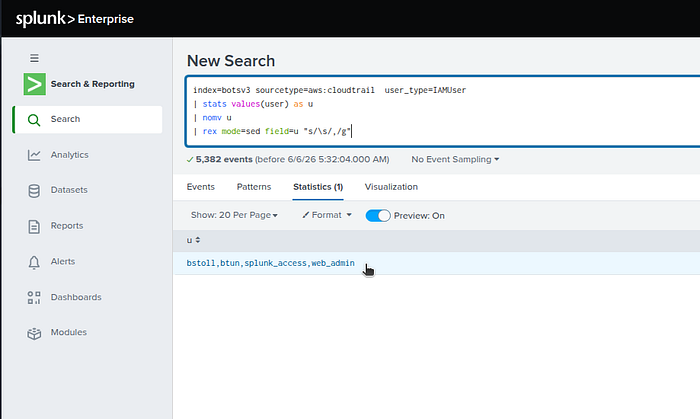The height and width of the screenshot is (419, 700).
Task: Click the Reports document icon
Action: [34, 226]
